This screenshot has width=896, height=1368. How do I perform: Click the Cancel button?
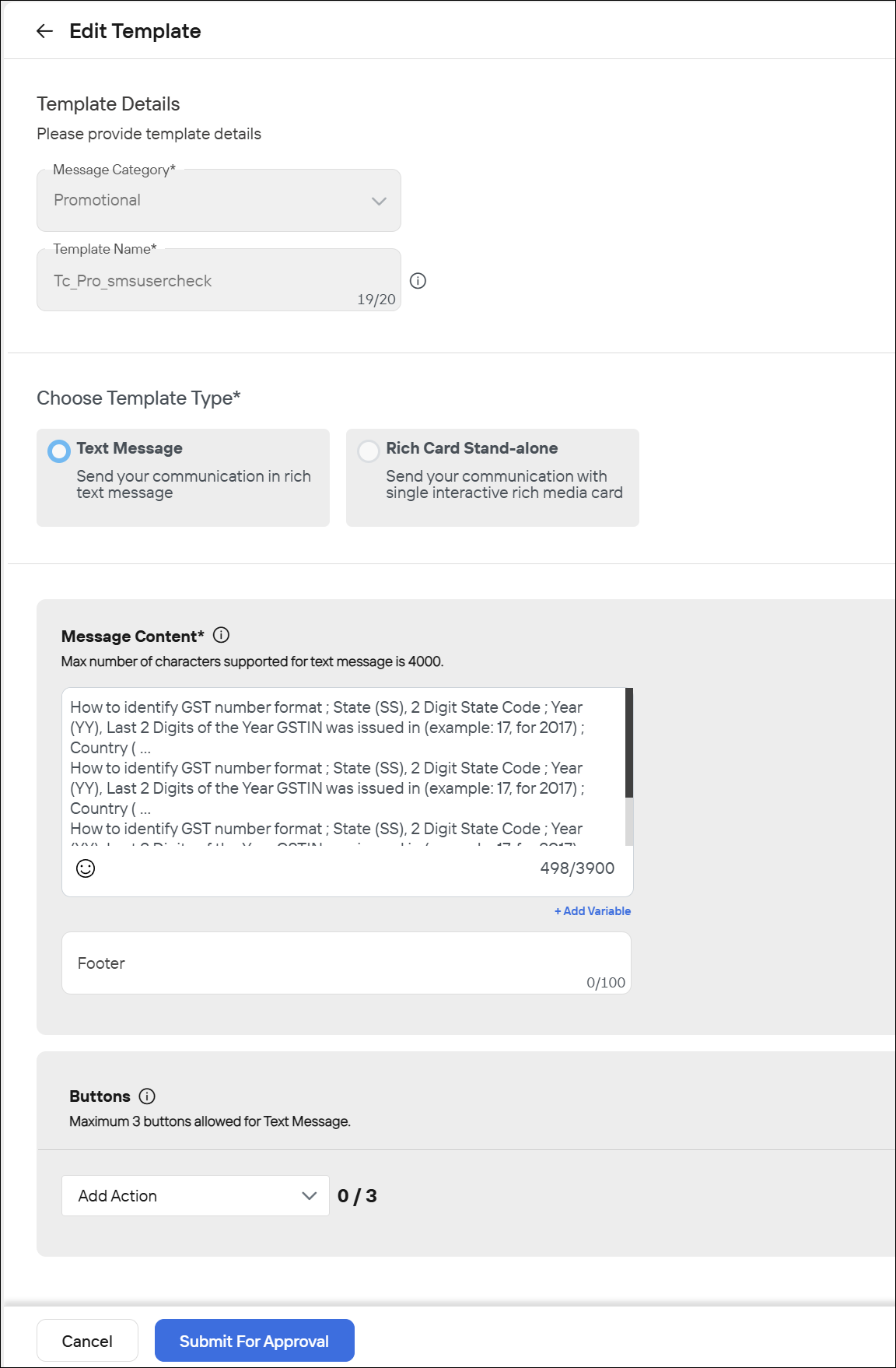click(87, 1341)
